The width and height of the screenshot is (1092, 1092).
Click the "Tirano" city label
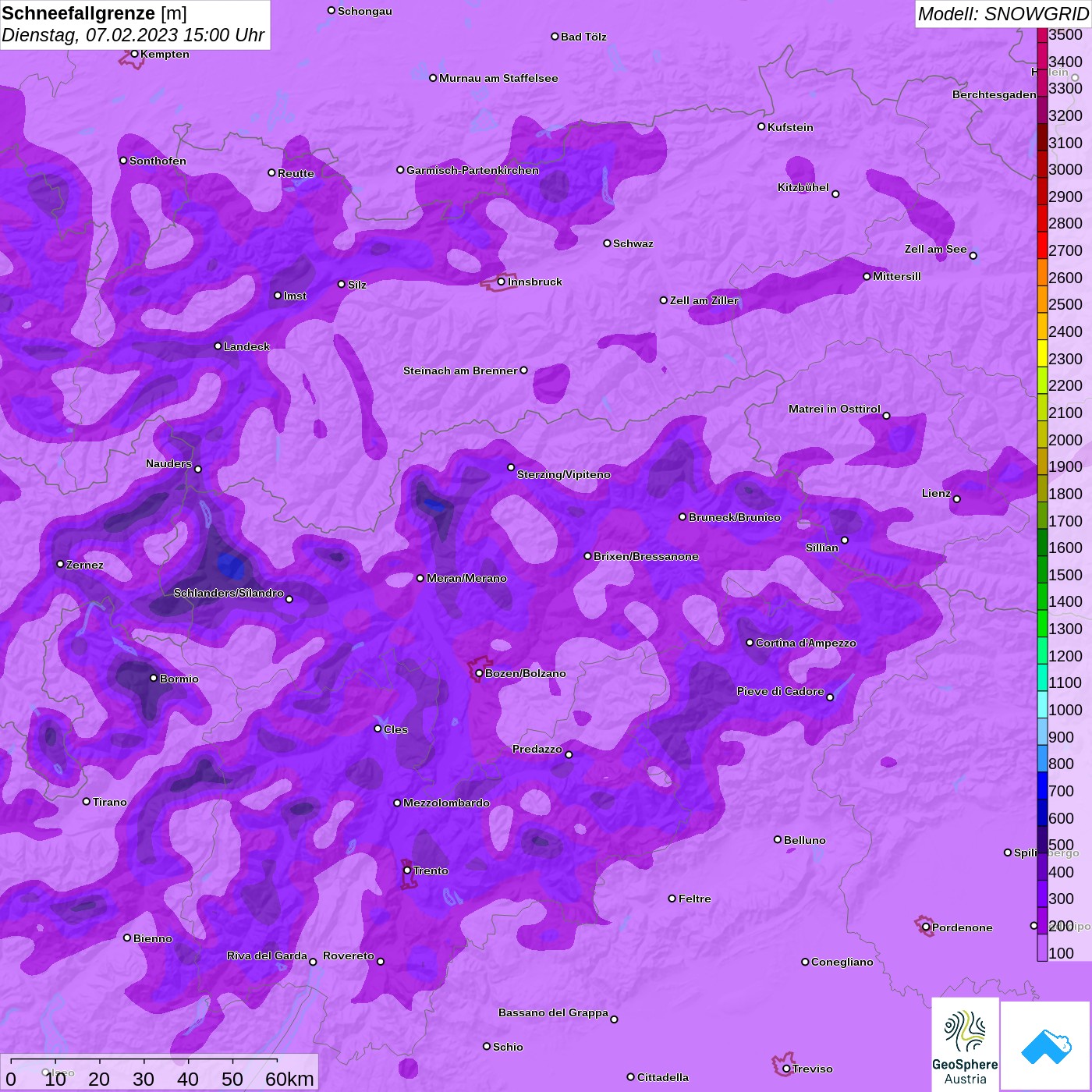pos(110,802)
